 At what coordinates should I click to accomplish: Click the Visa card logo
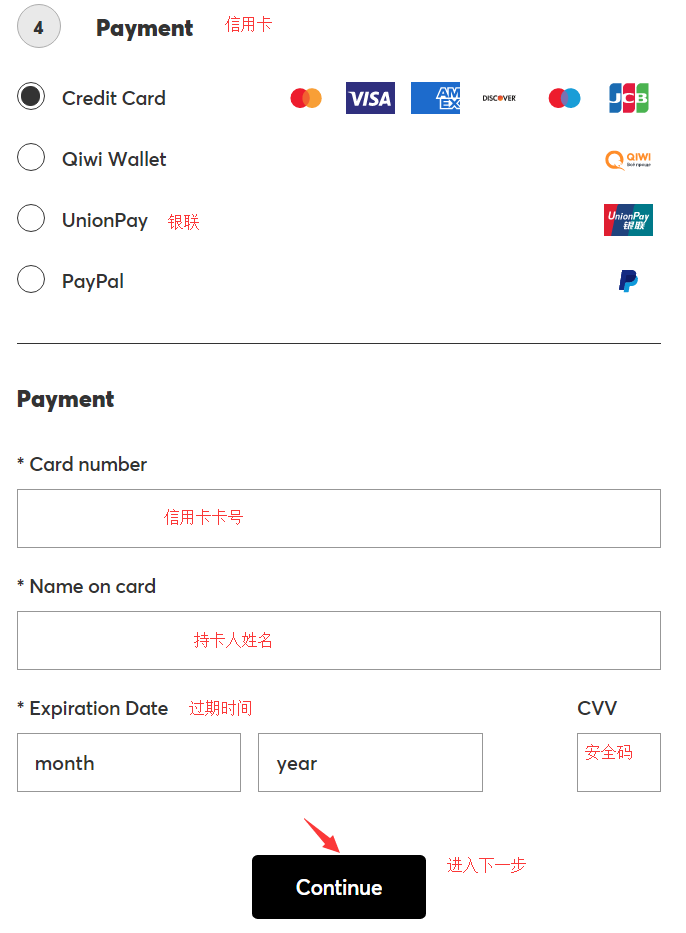[x=370, y=98]
